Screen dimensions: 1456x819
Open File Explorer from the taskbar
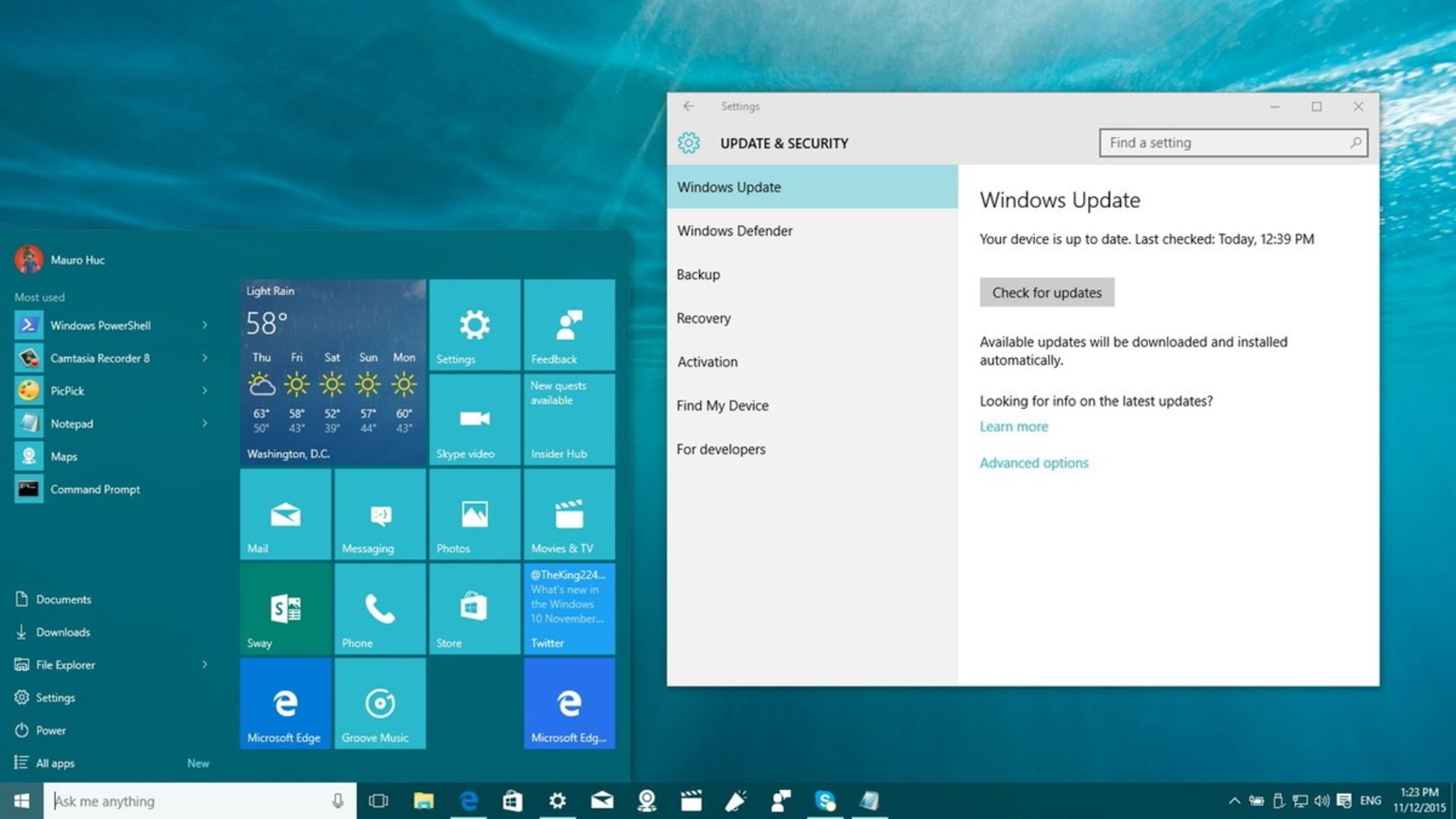[x=423, y=801]
